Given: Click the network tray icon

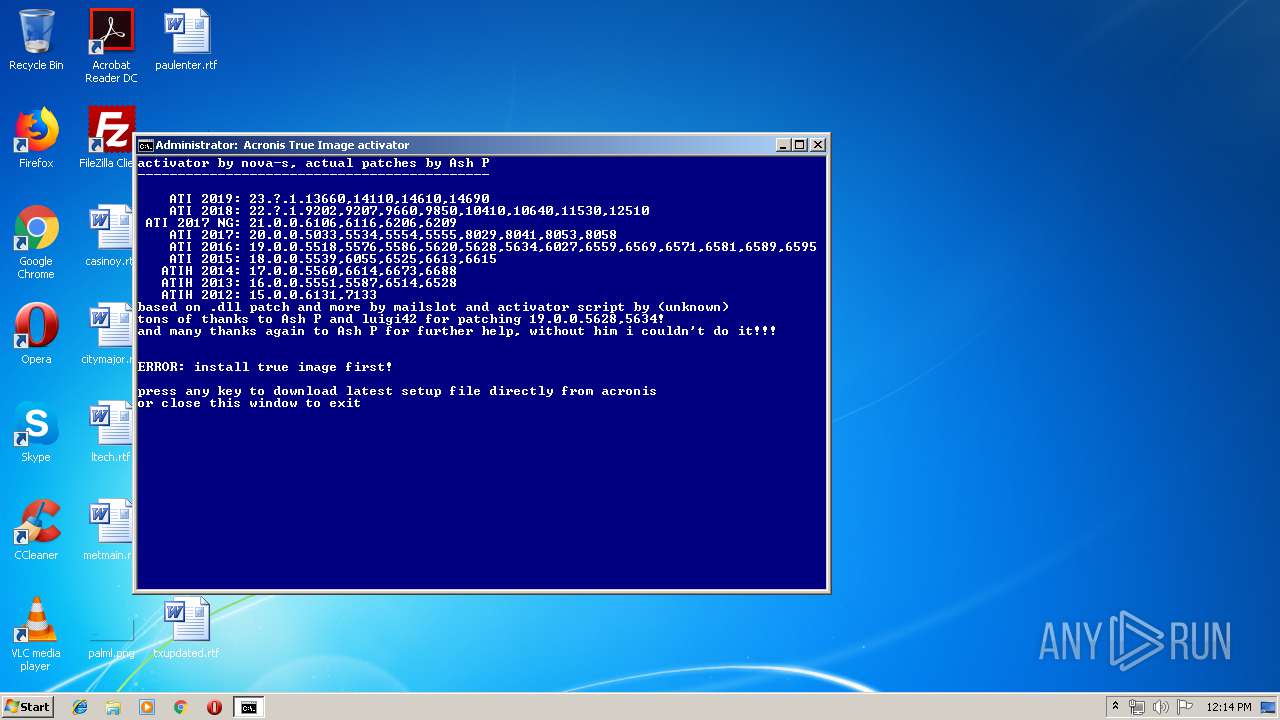Looking at the screenshot, I should click(x=1137, y=707).
